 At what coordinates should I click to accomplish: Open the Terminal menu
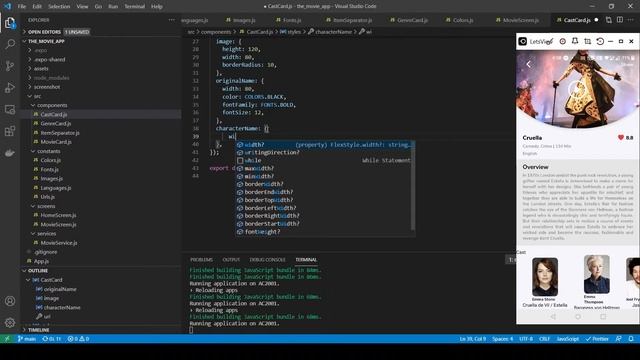[x=134, y=7]
